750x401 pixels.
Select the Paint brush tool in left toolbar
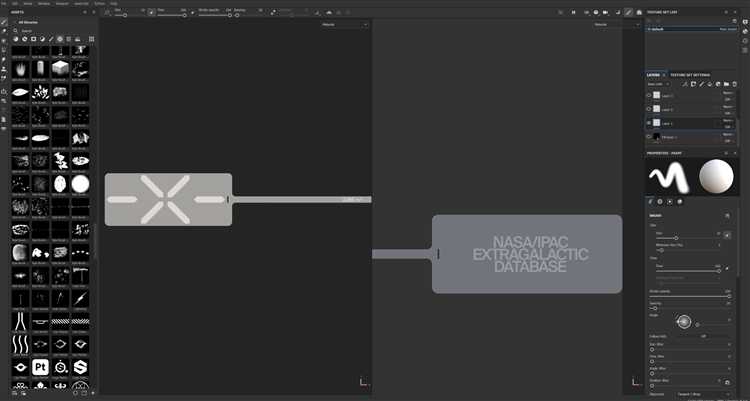4,22
